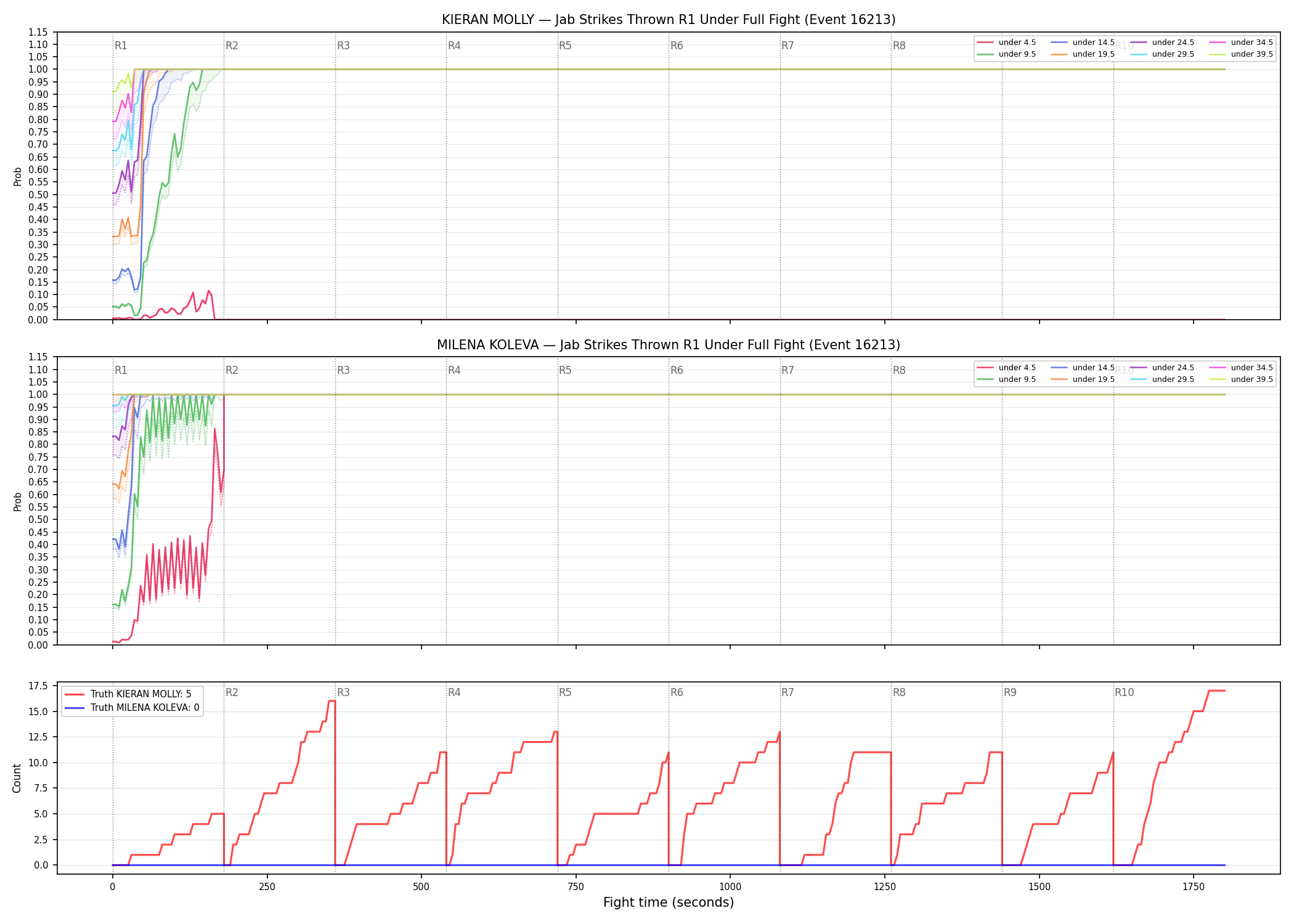
Task: Pick 'under 9.5' legend entry in Milena Koleva chart
Action: (1007, 379)
